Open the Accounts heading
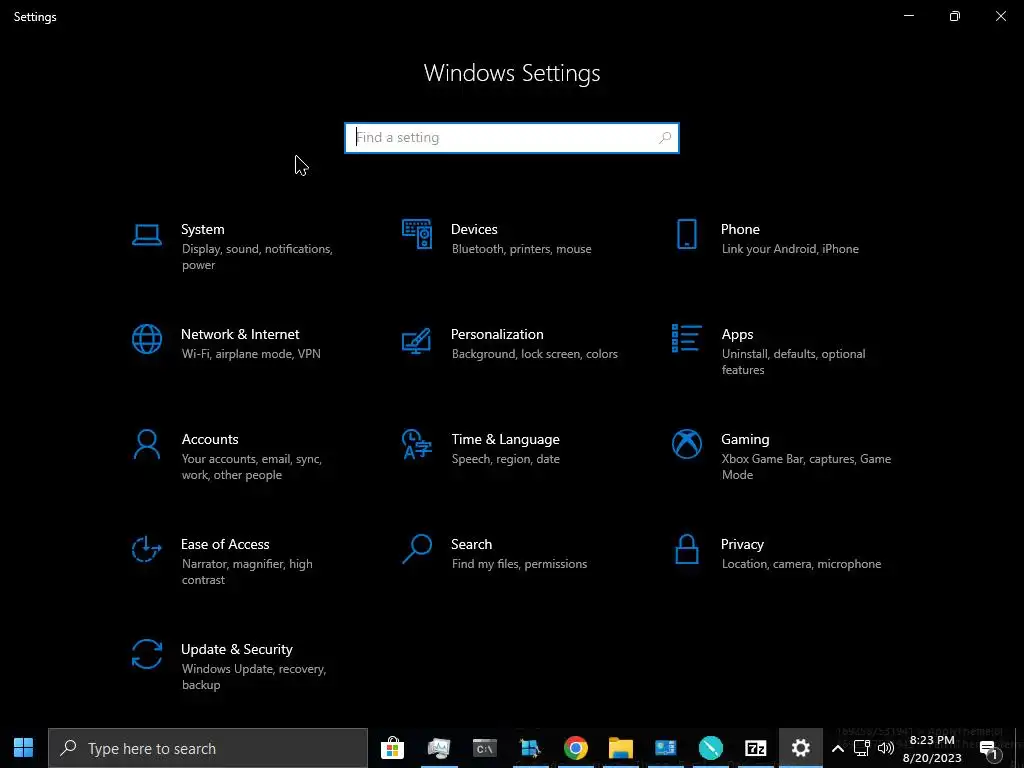The height and width of the screenshot is (768, 1024). point(210,440)
